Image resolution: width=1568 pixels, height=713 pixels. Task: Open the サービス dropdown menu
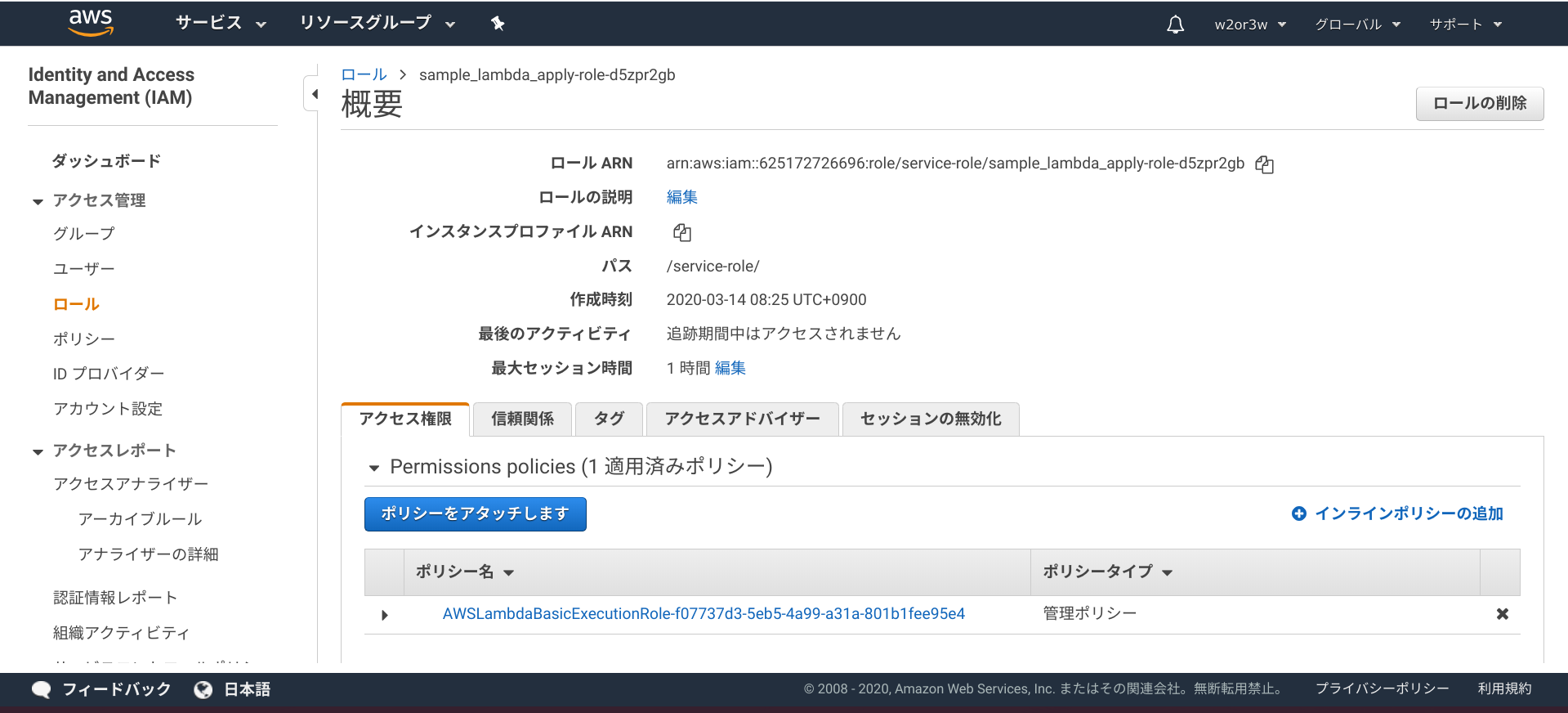(221, 24)
